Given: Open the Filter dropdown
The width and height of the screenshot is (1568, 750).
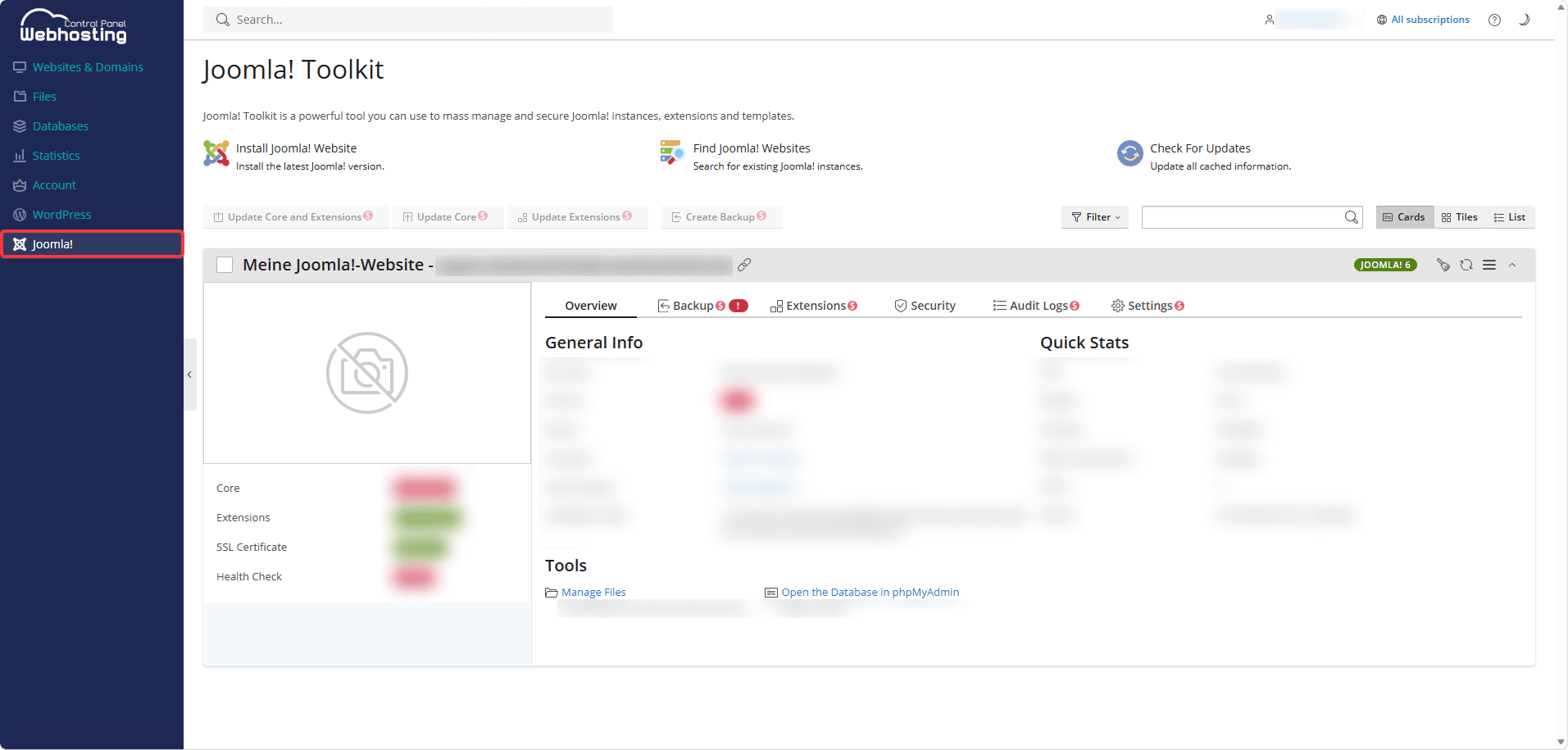Looking at the screenshot, I should [x=1095, y=217].
